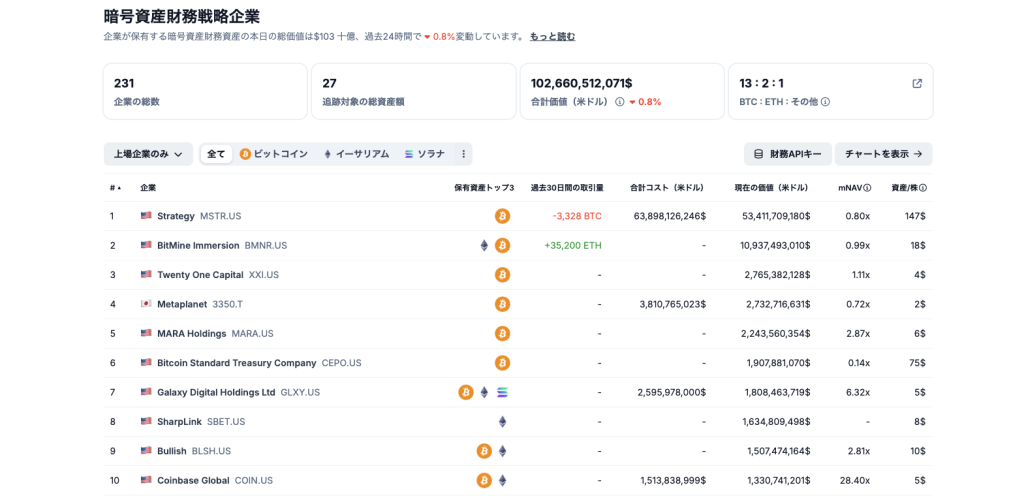Click the 保有資産トップ3 column header

point(485,188)
